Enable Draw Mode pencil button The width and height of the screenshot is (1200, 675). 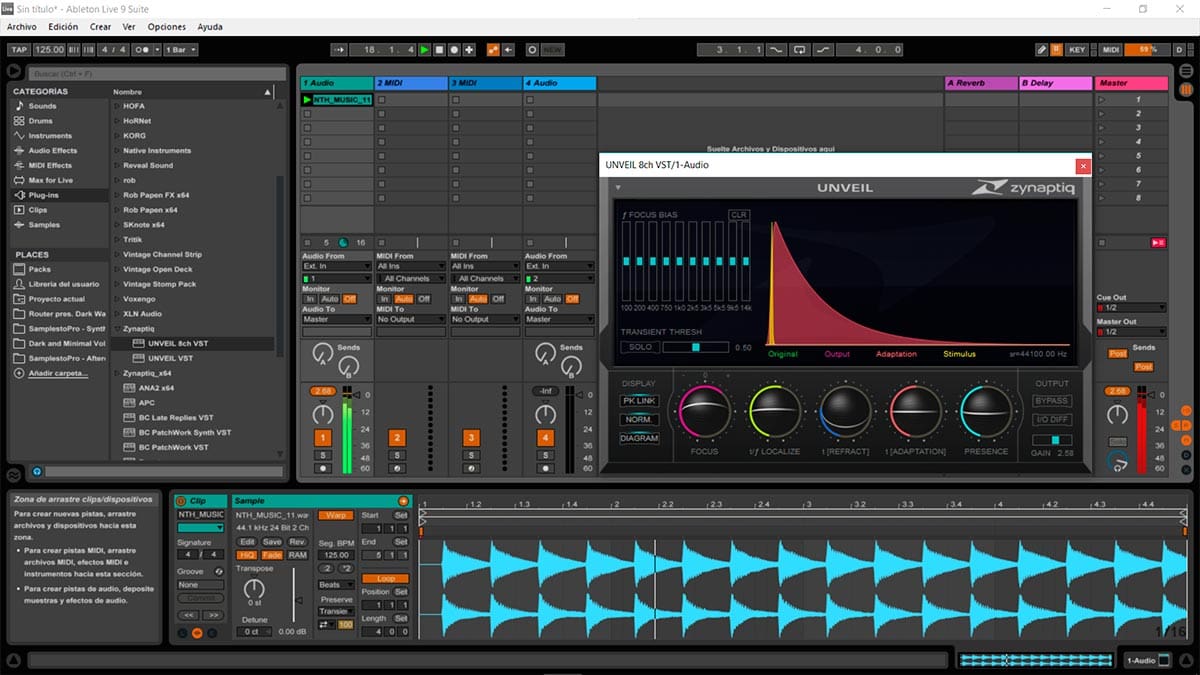tap(1042, 49)
